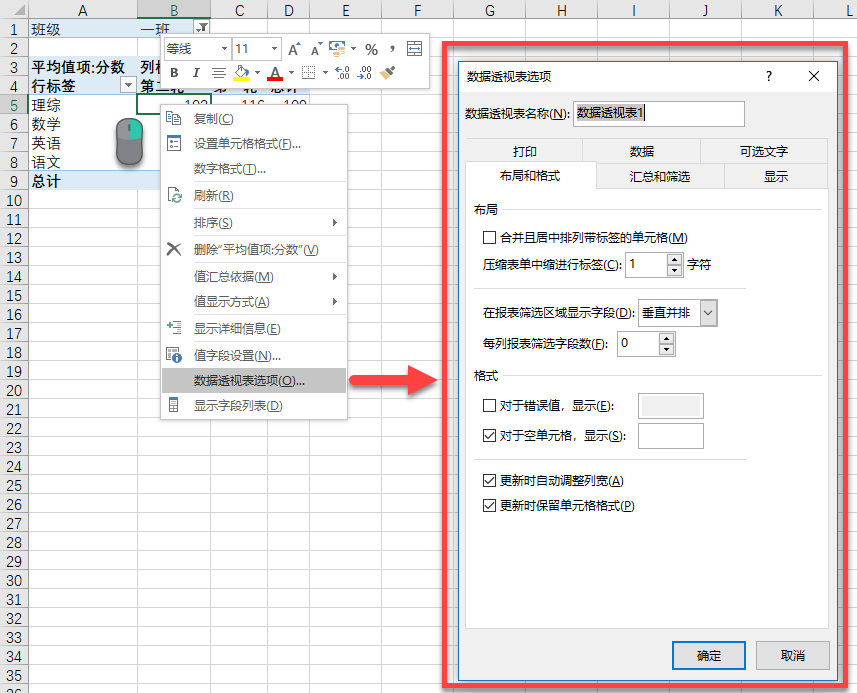Open the 等线 font name dropdown
This screenshot has height=693, width=857.
click(226, 48)
